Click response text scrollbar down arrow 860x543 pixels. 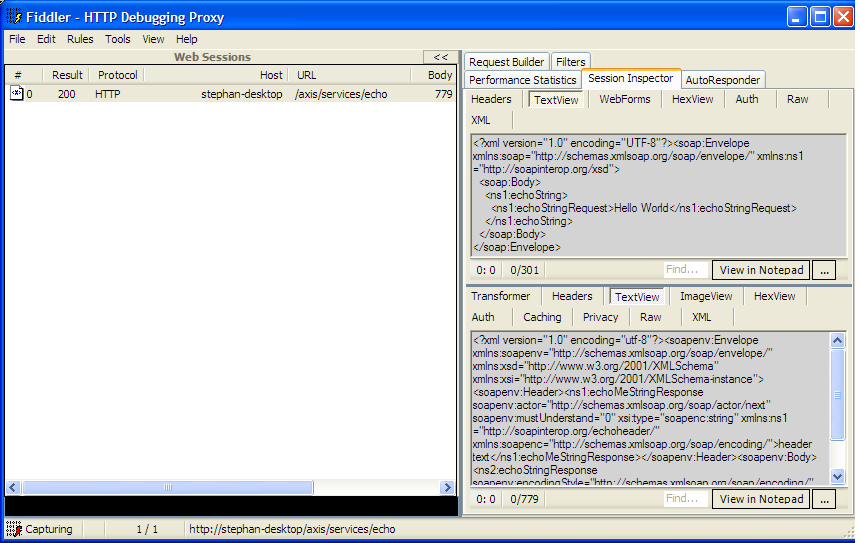click(838, 477)
